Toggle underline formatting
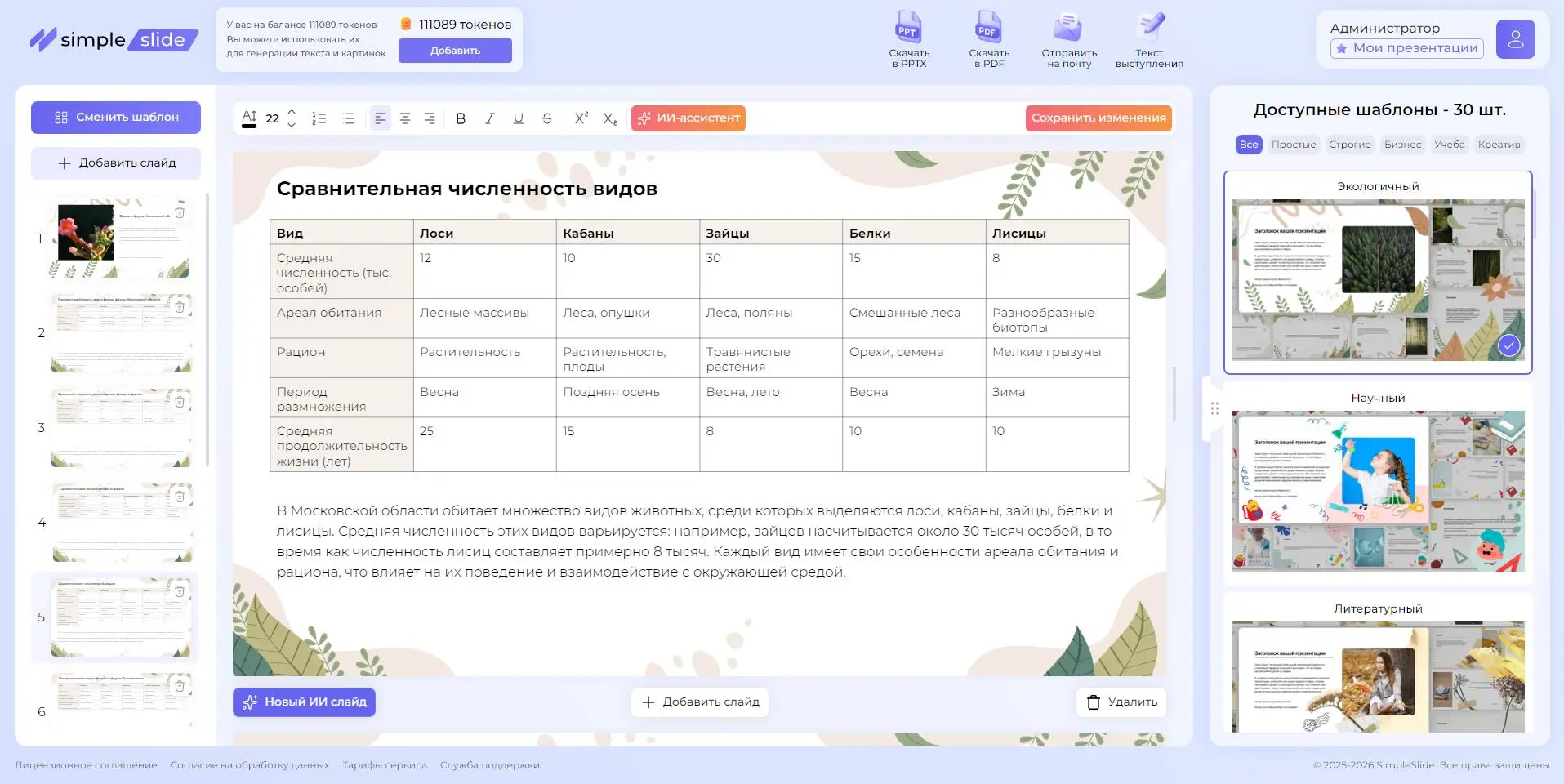Image resolution: width=1564 pixels, height=784 pixels. point(518,118)
